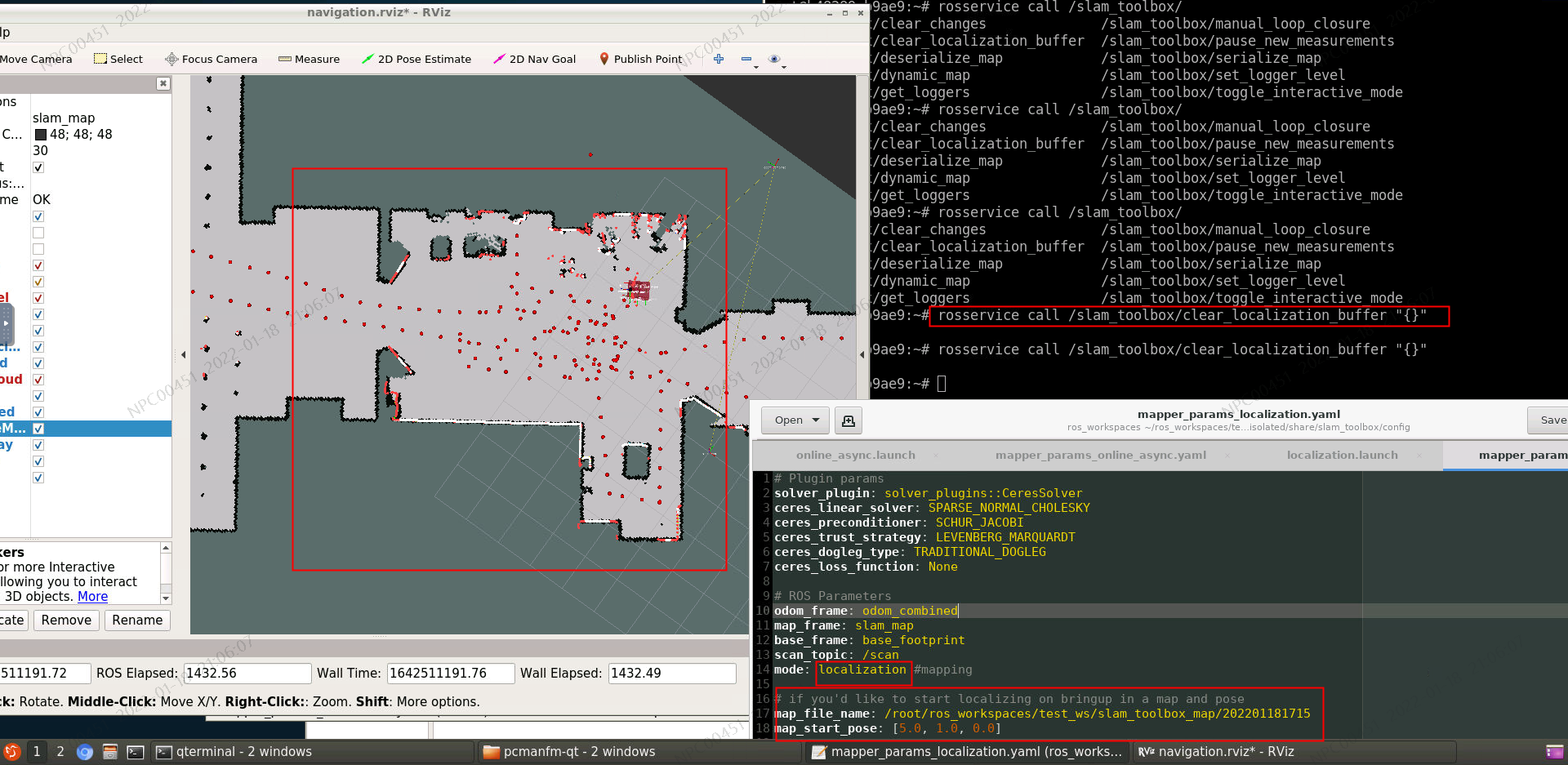1568x765 pixels.
Task: Click the Wall Time field
Action: (451, 674)
